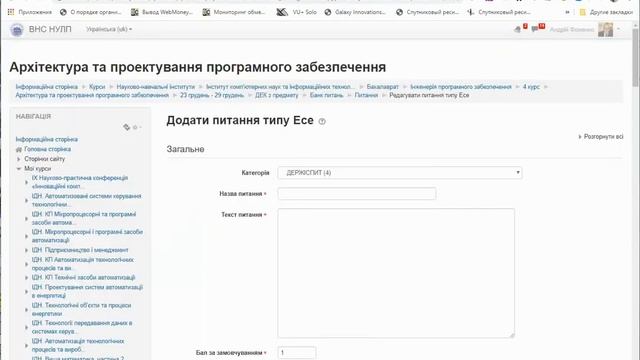Open the messages speech bubble icon
This screenshot has height=360, width=640.
coord(535,29)
